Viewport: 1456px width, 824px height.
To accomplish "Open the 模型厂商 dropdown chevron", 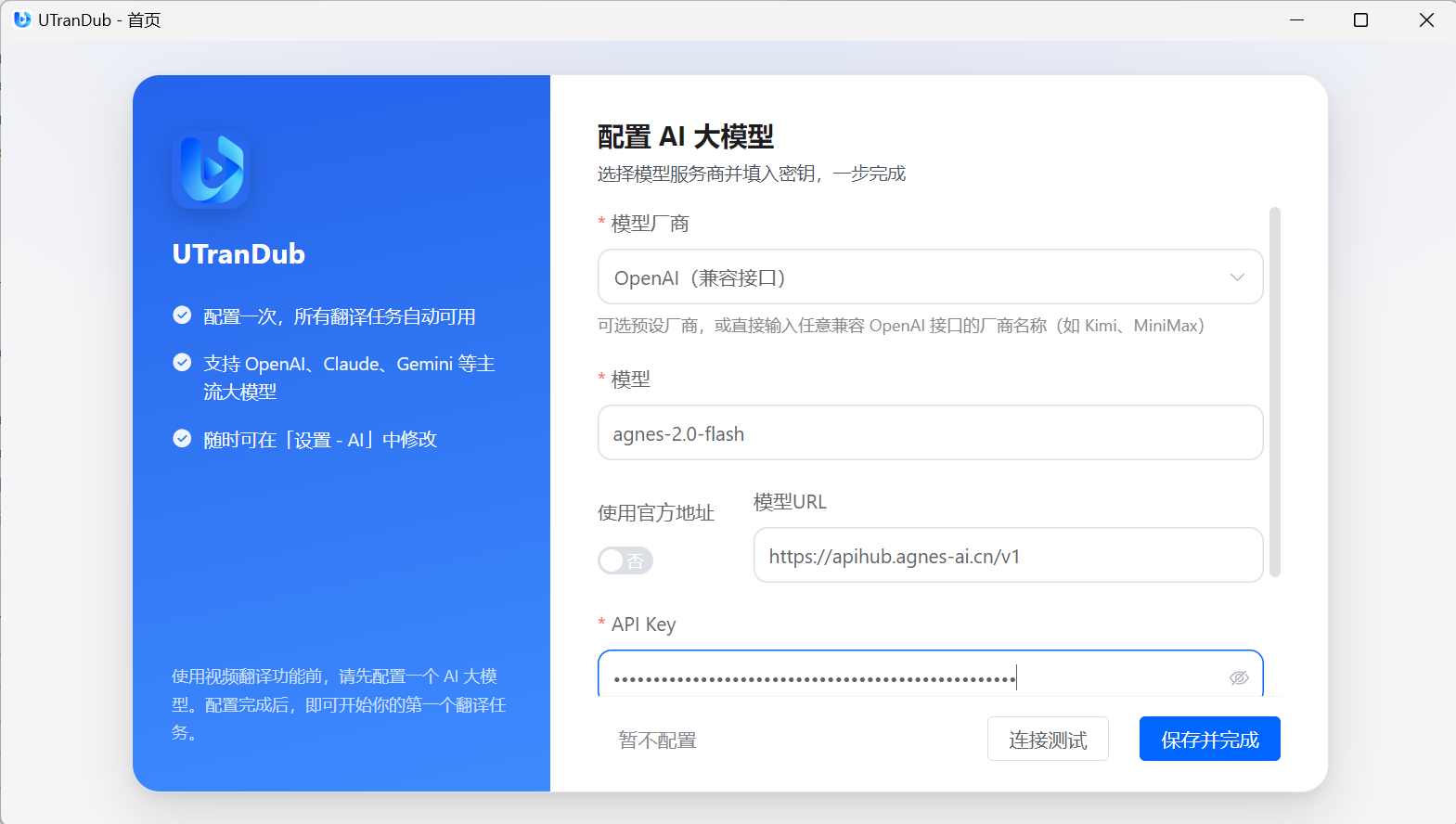I will pyautogui.click(x=1237, y=277).
